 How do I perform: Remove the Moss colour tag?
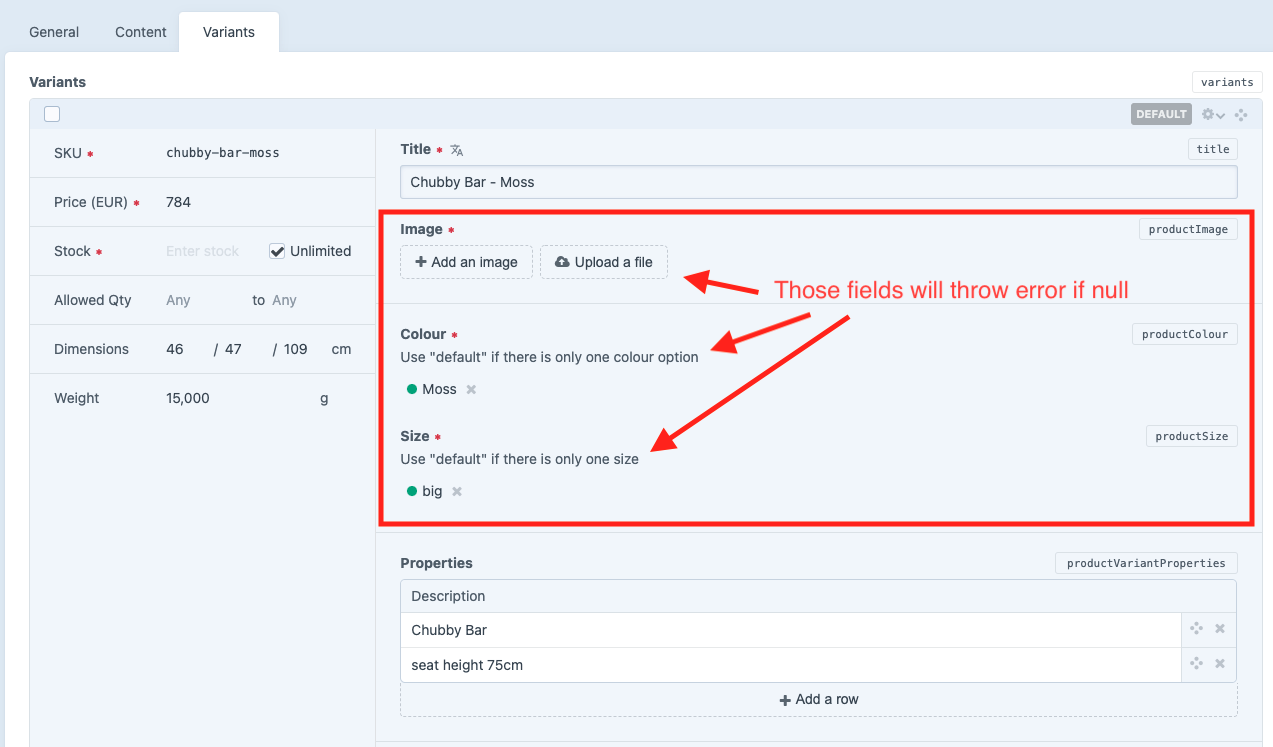(x=469, y=389)
